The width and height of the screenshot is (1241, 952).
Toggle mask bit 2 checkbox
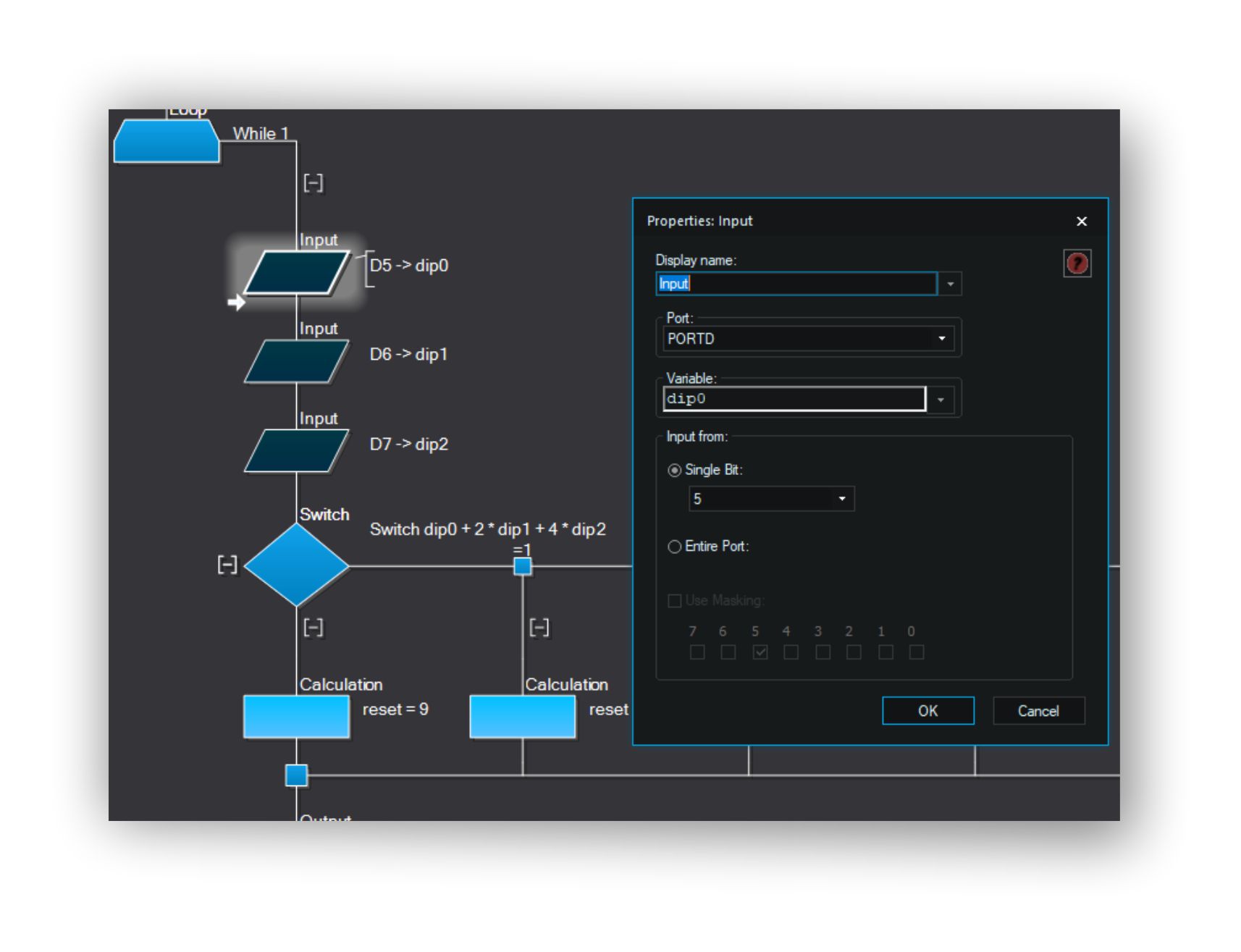pos(854,652)
